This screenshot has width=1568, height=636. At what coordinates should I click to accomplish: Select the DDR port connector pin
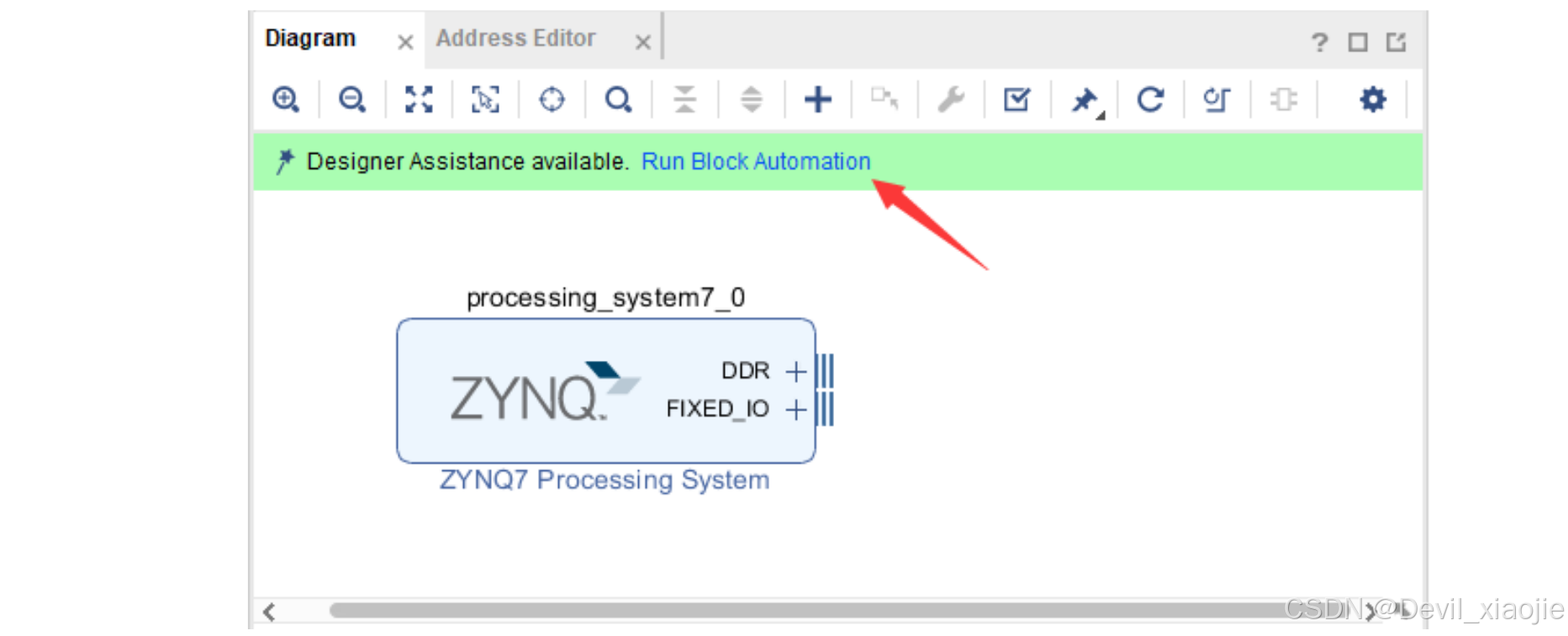click(x=825, y=371)
